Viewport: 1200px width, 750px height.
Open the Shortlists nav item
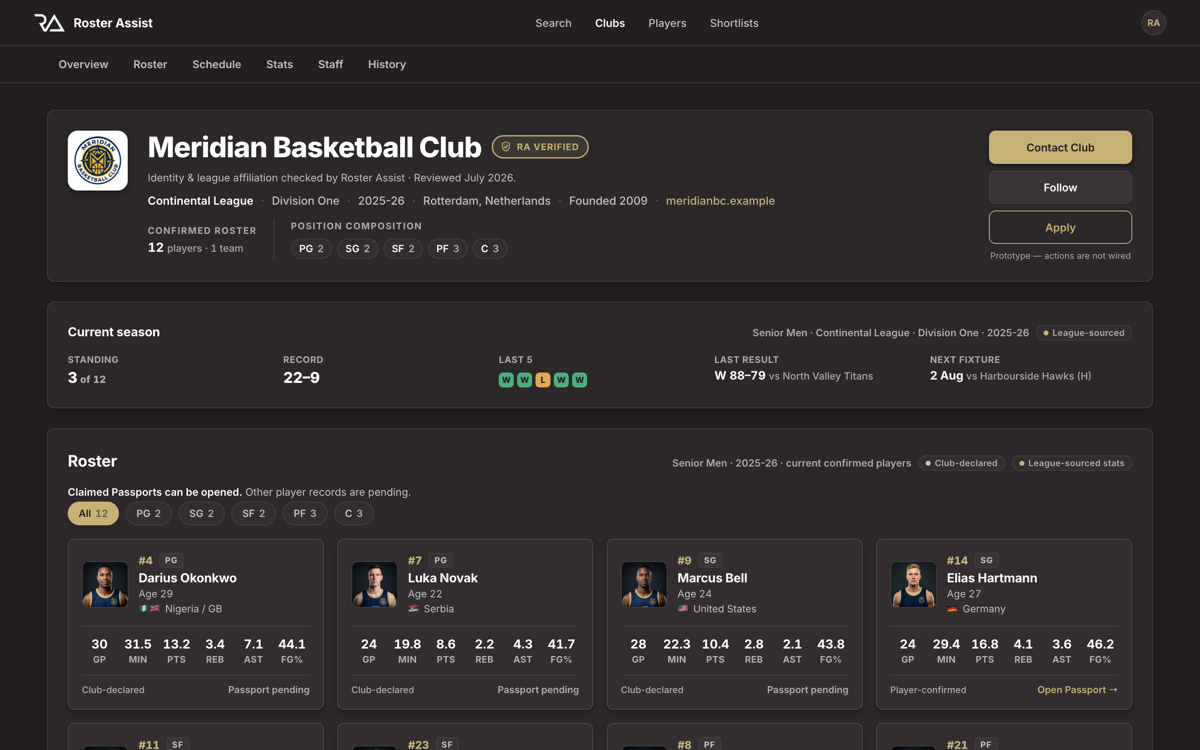tap(734, 23)
